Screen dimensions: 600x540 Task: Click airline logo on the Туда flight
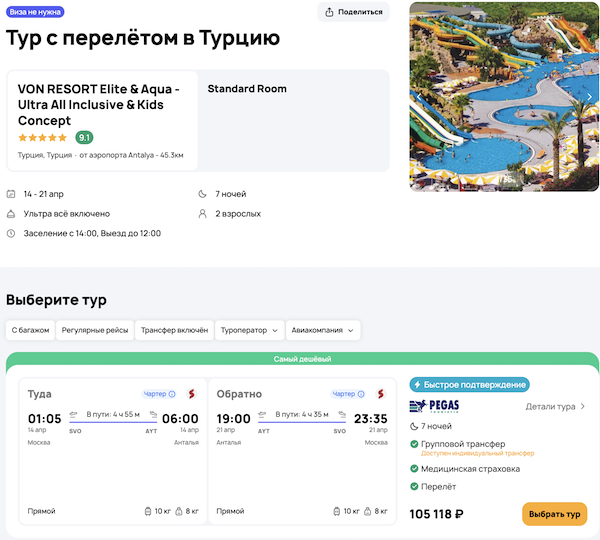191,394
